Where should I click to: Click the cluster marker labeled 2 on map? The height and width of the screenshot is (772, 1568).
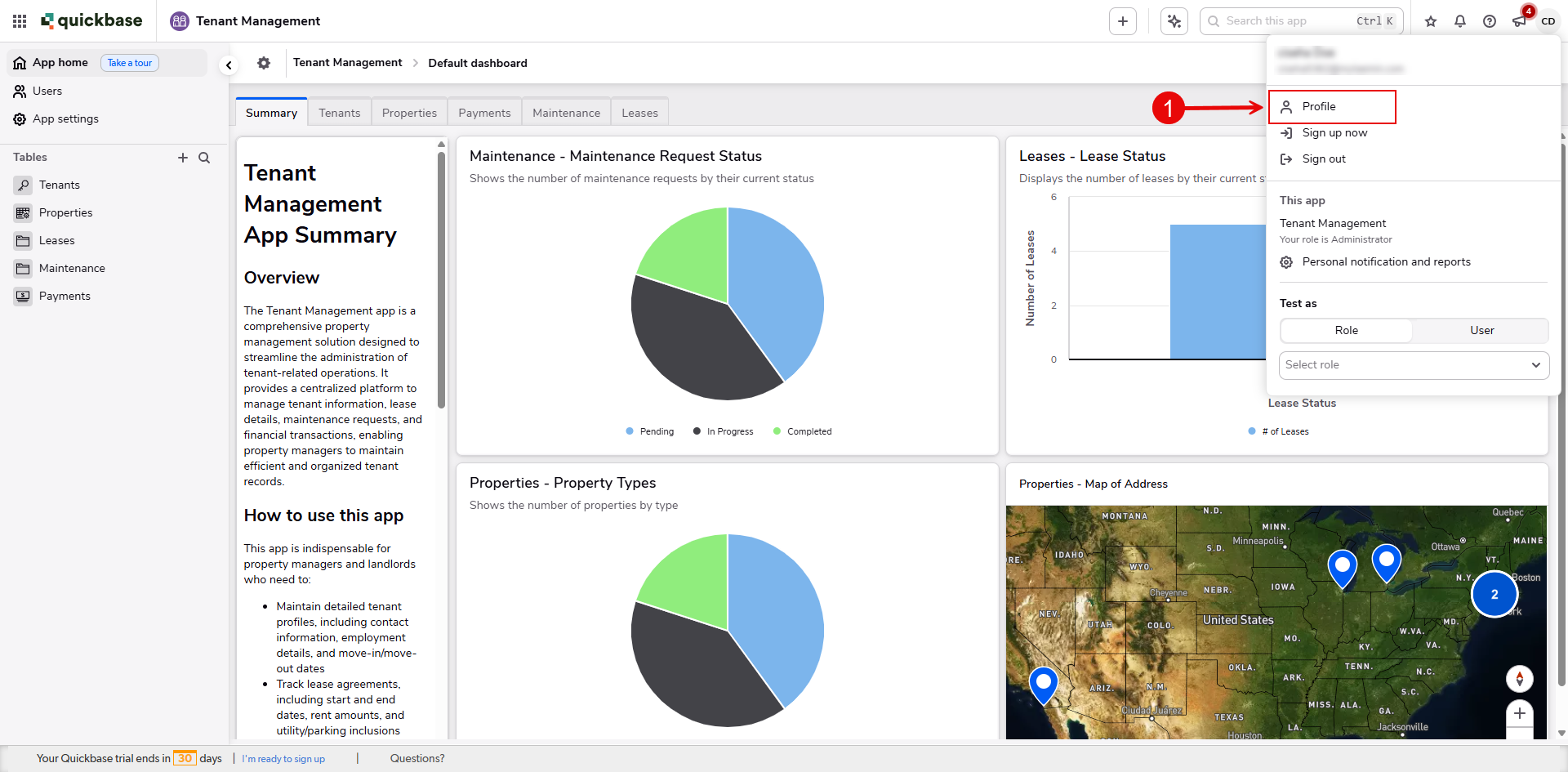click(x=1494, y=594)
